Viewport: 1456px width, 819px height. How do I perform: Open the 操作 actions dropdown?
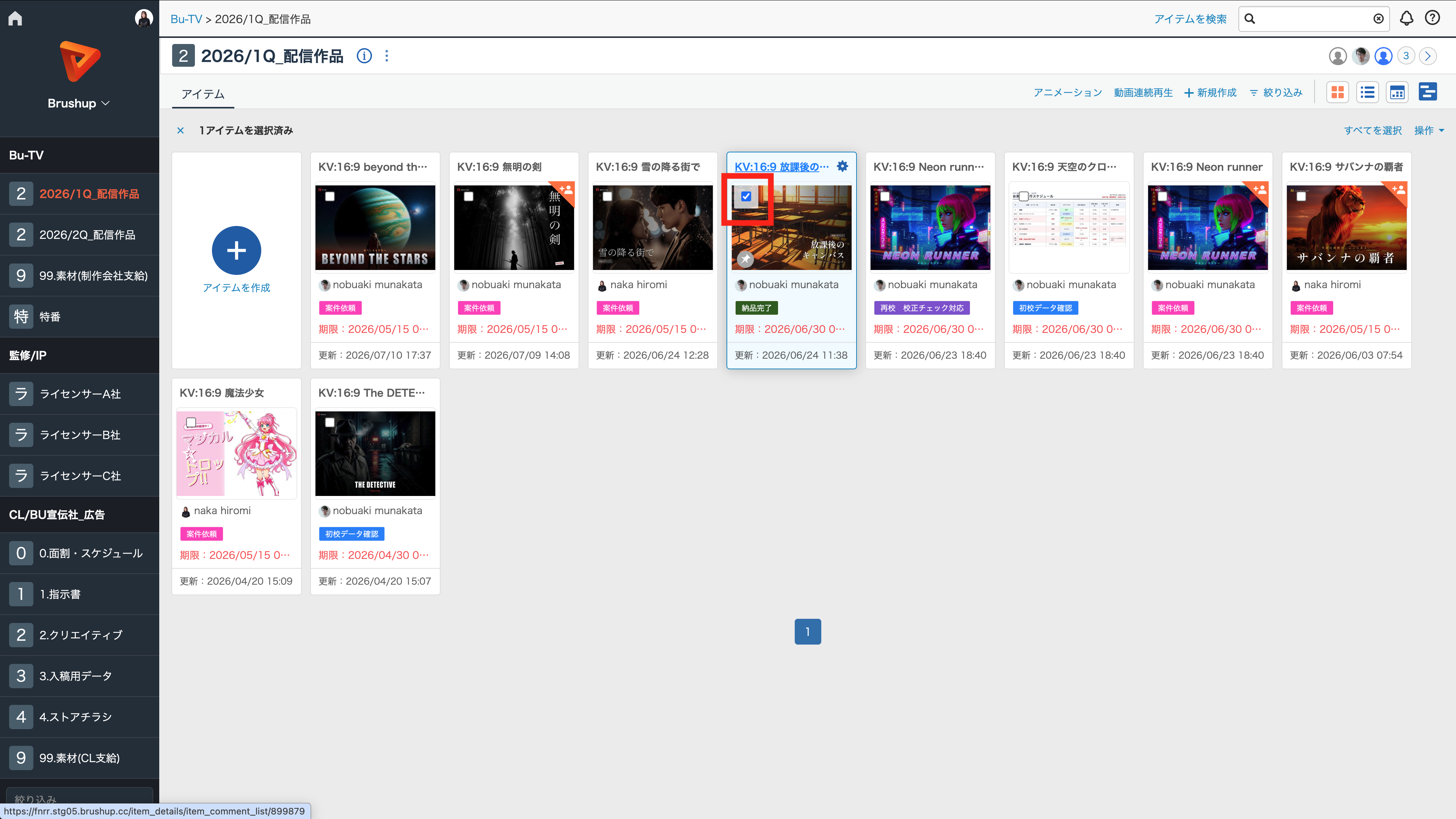pos(1429,130)
